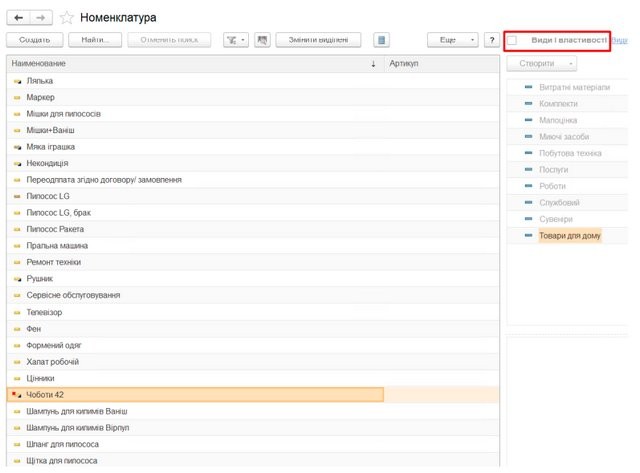
Task: Open the Створити dropdown in right panel
Action: click(542, 64)
